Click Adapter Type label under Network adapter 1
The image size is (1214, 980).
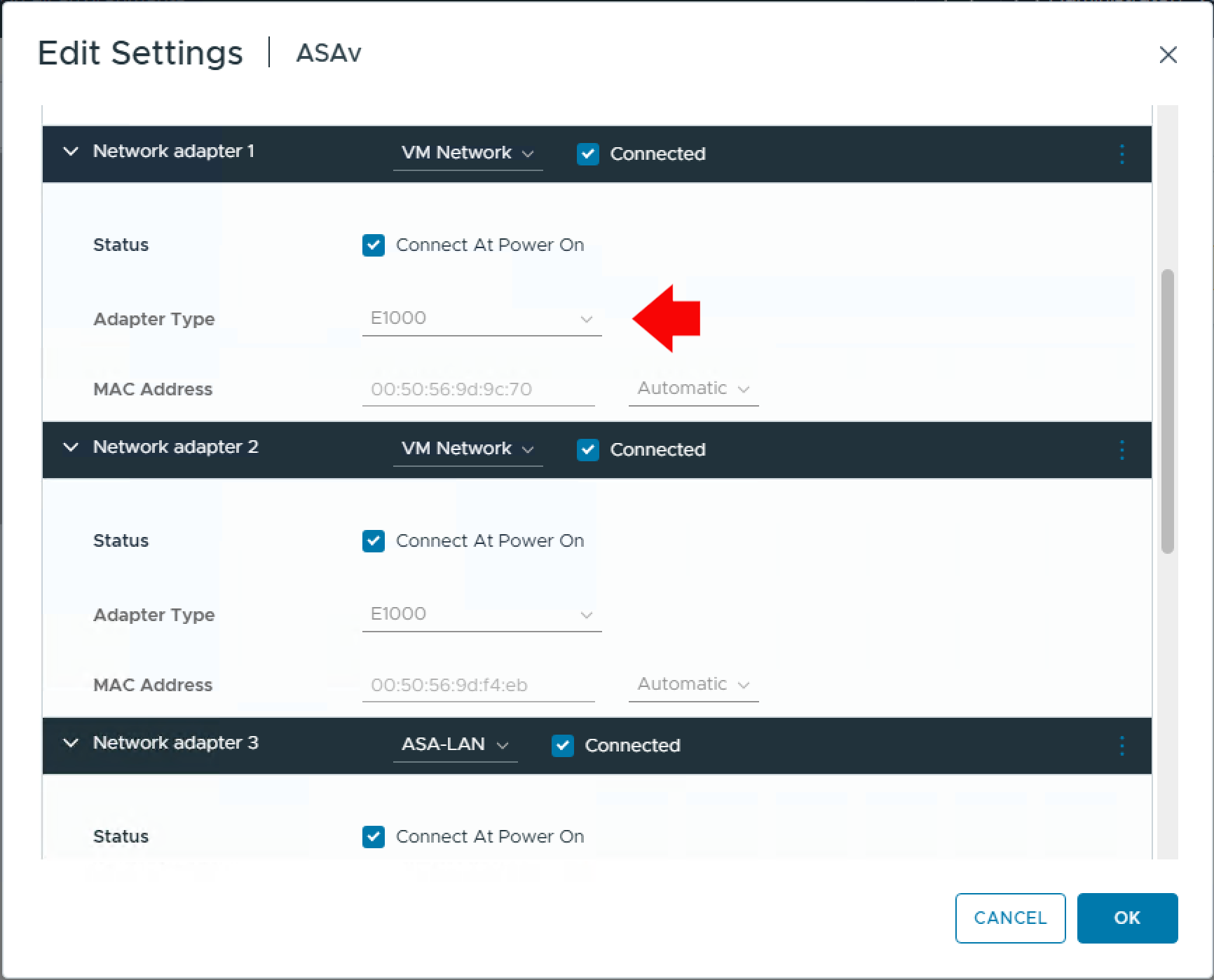[x=154, y=320]
